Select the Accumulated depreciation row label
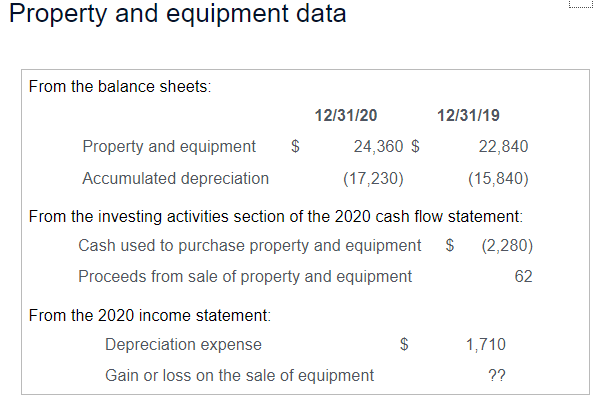The width and height of the screenshot is (606, 411). [175, 178]
